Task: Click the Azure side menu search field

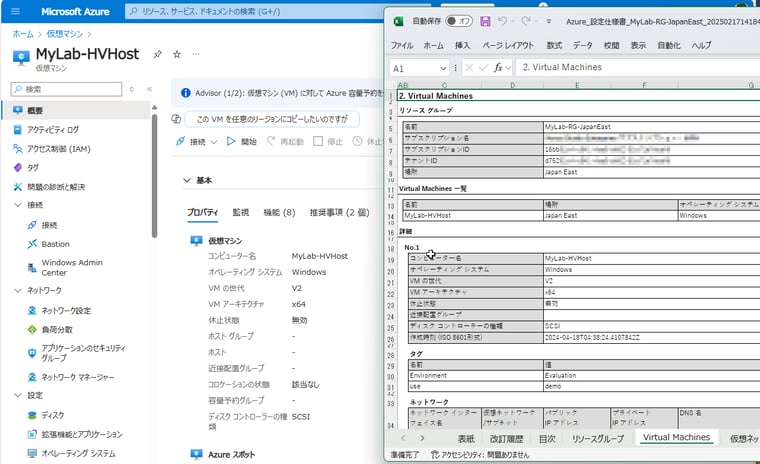Action: point(66,89)
